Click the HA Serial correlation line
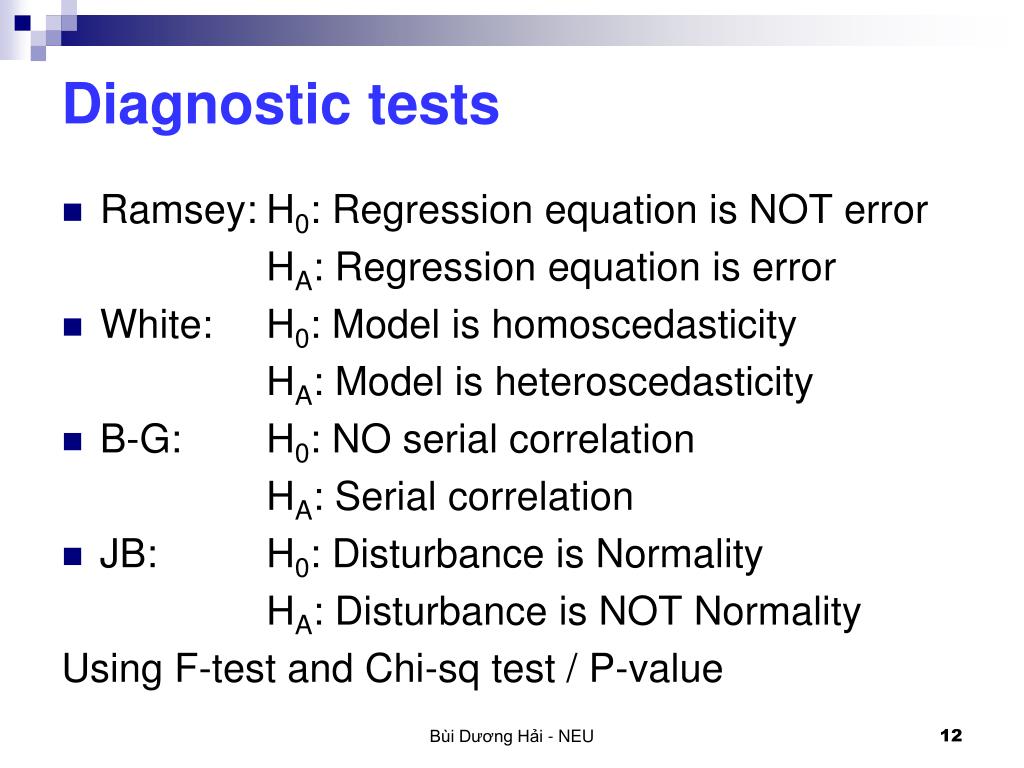The width and height of the screenshot is (1024, 768). (451, 499)
